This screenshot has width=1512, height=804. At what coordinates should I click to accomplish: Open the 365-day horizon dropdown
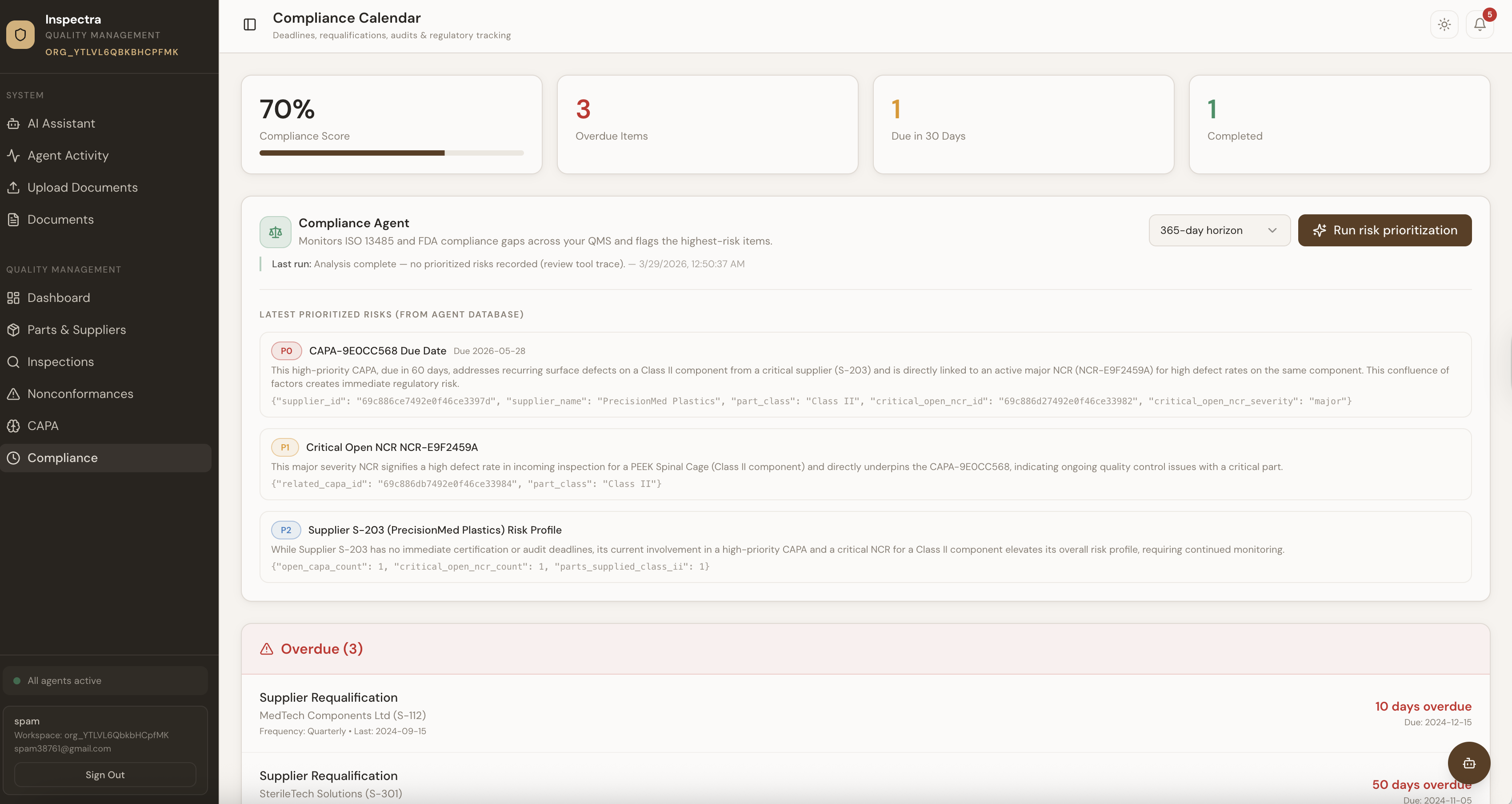coord(1219,230)
